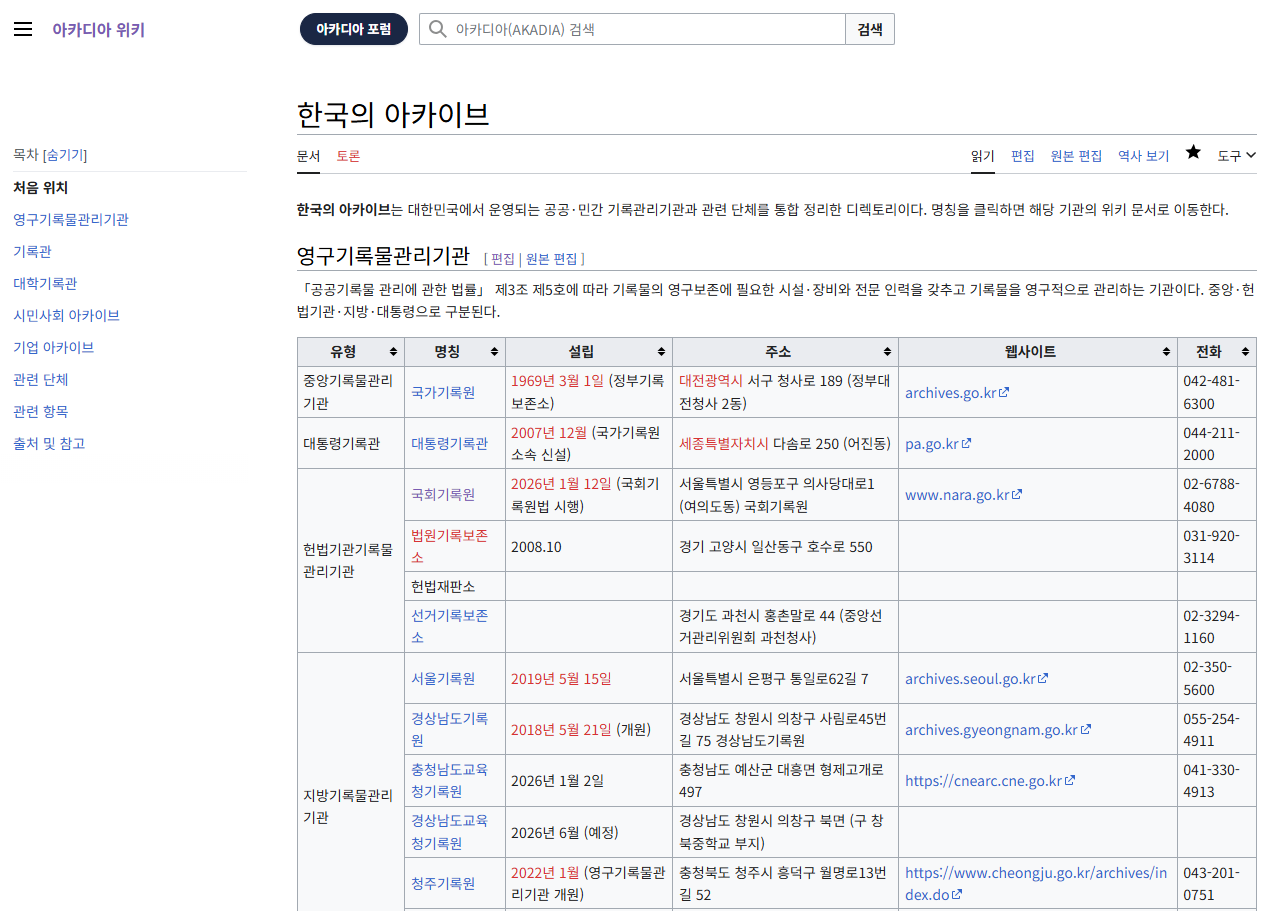The width and height of the screenshot is (1267, 911).
Task: Open cnearc.cne.go.kr external link
Action: pos(990,780)
